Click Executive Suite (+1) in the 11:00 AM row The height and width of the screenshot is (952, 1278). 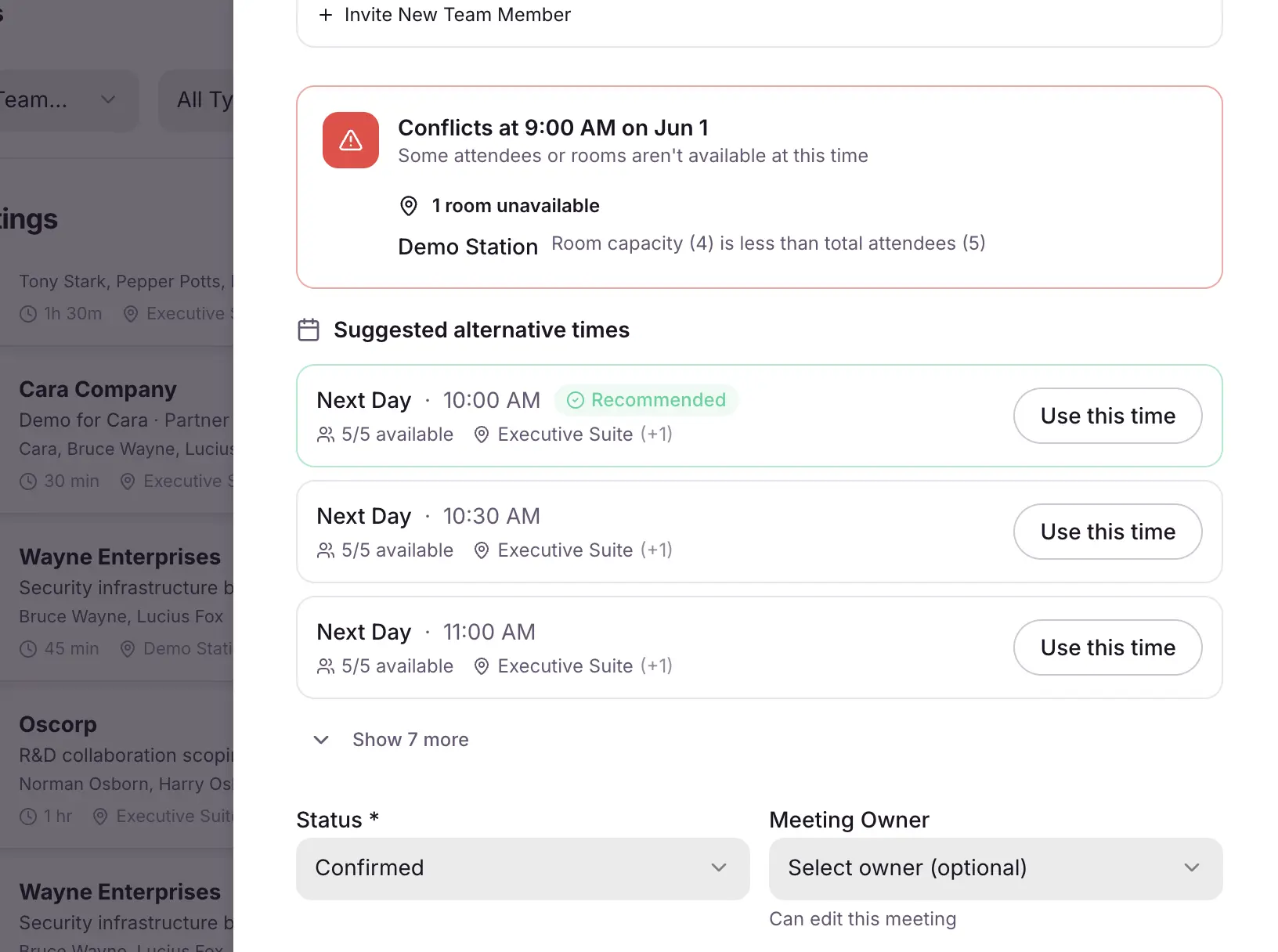tap(585, 666)
